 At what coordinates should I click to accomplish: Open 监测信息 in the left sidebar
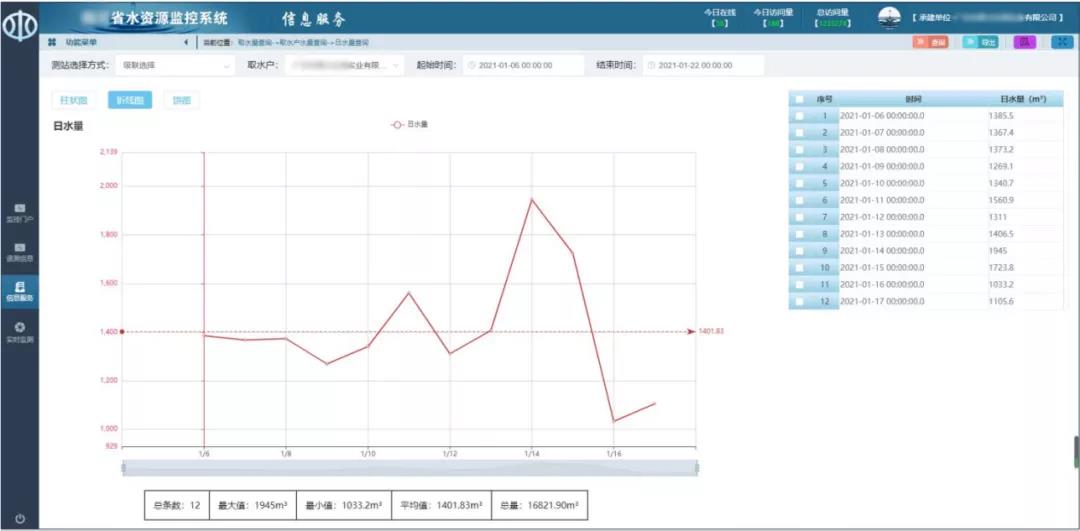[x=20, y=251]
